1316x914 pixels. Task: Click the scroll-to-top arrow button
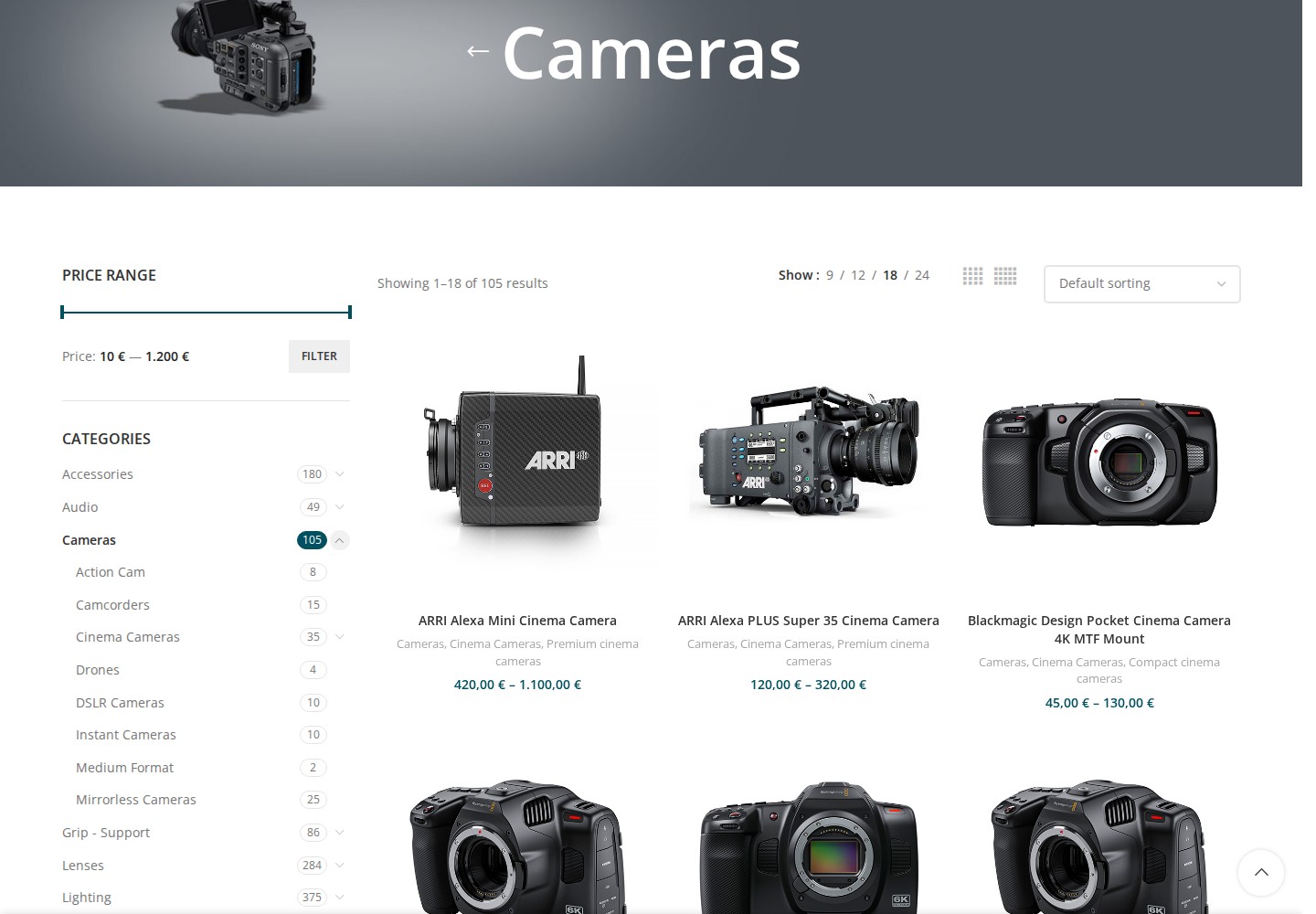pos(1261,872)
